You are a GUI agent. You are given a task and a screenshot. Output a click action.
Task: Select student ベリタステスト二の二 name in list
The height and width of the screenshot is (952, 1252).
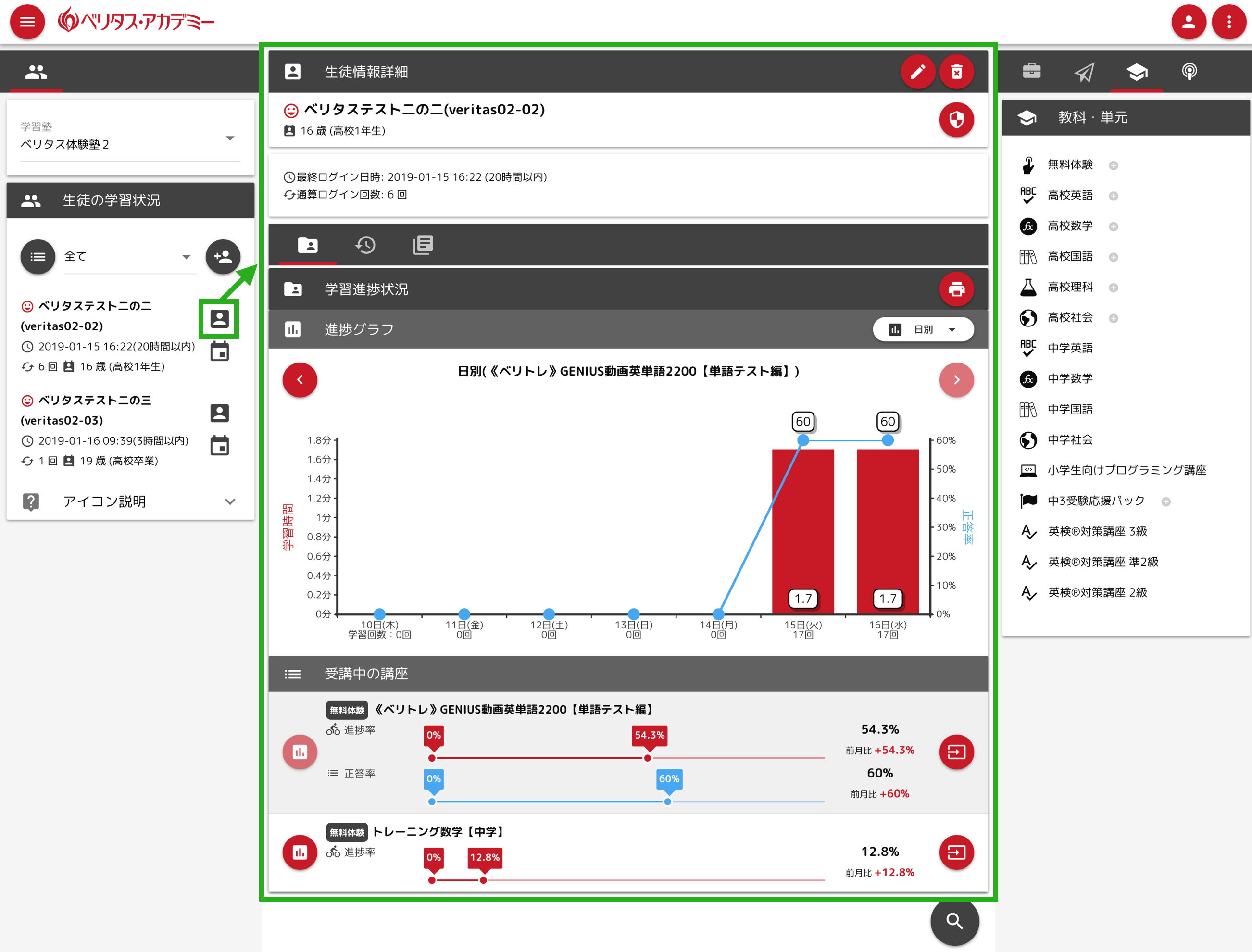click(95, 307)
